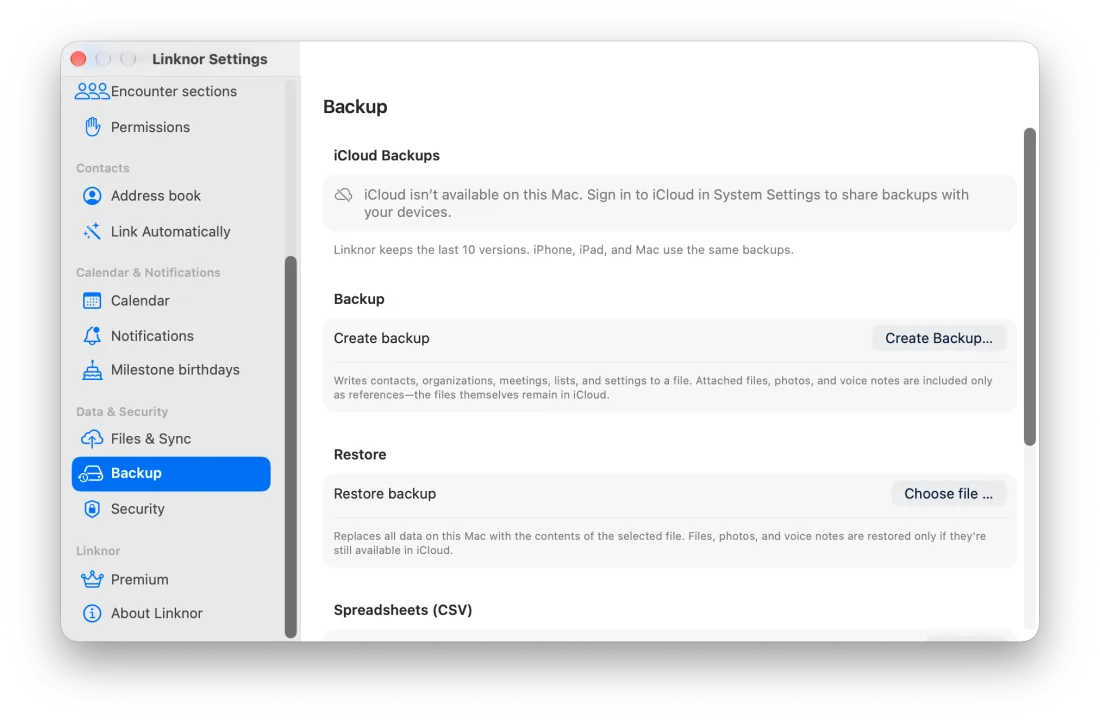Click the Contacts section header

pyautogui.click(x=103, y=168)
